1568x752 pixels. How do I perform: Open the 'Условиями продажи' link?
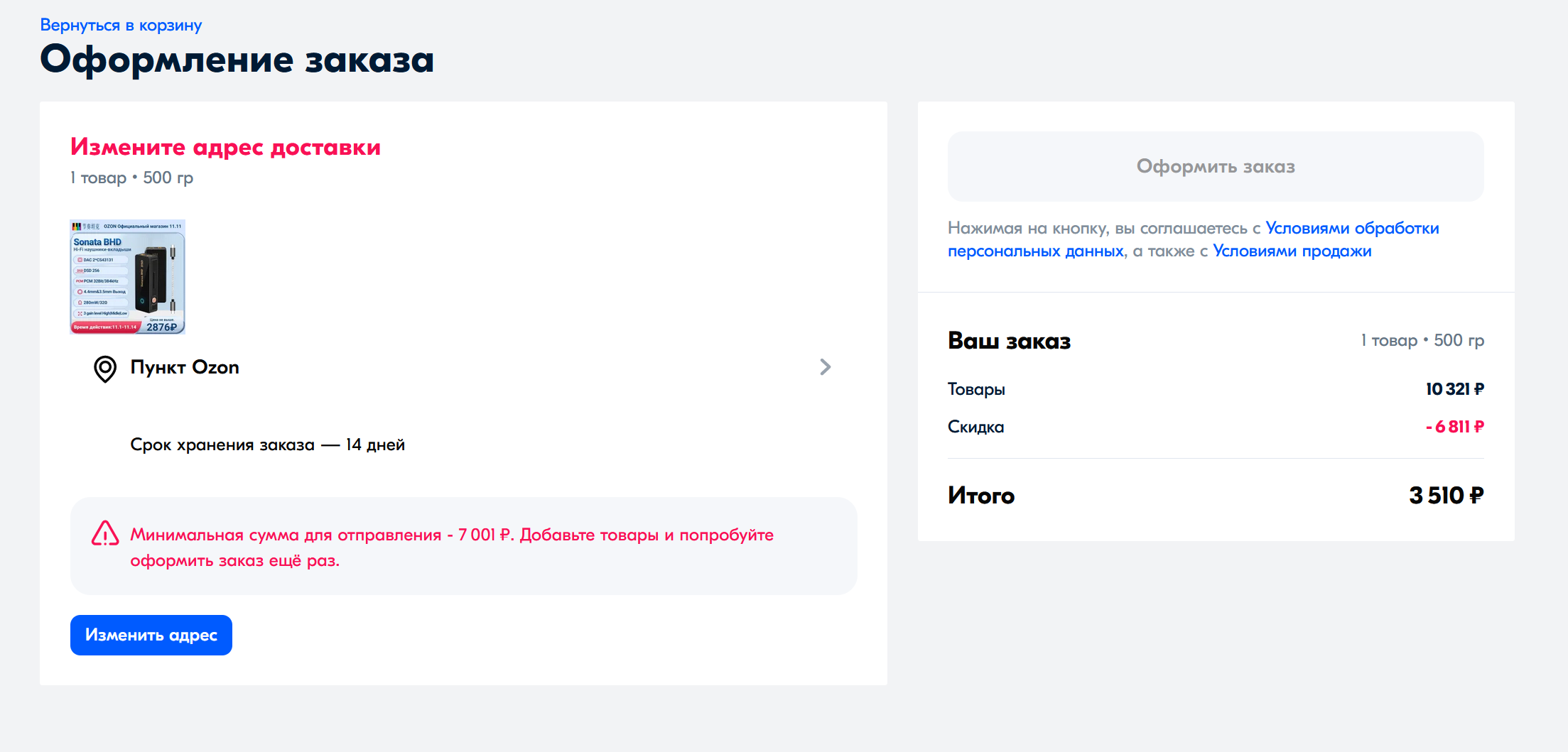pos(1292,251)
